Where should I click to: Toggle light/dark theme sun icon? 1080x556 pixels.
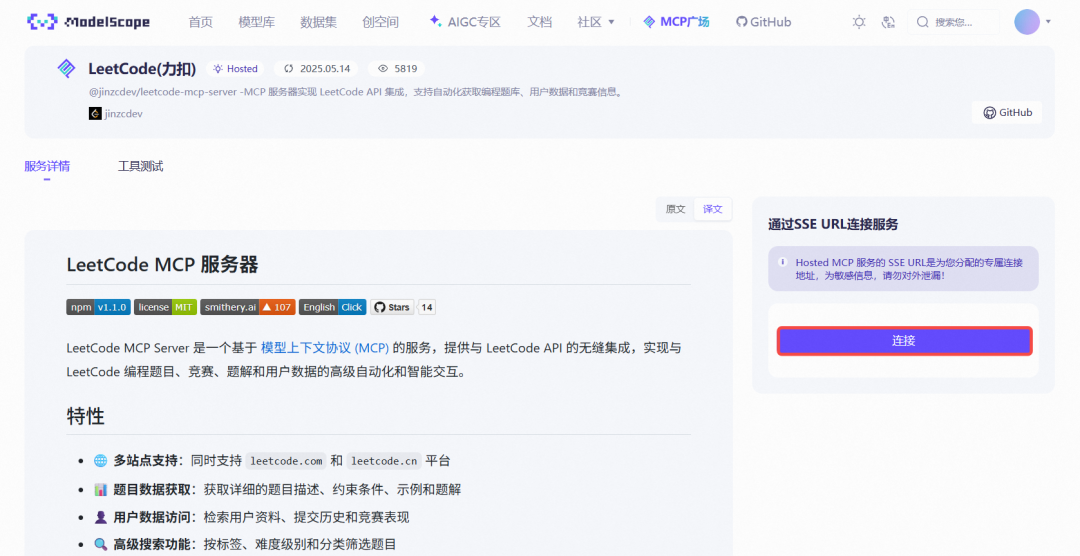pyautogui.click(x=859, y=22)
